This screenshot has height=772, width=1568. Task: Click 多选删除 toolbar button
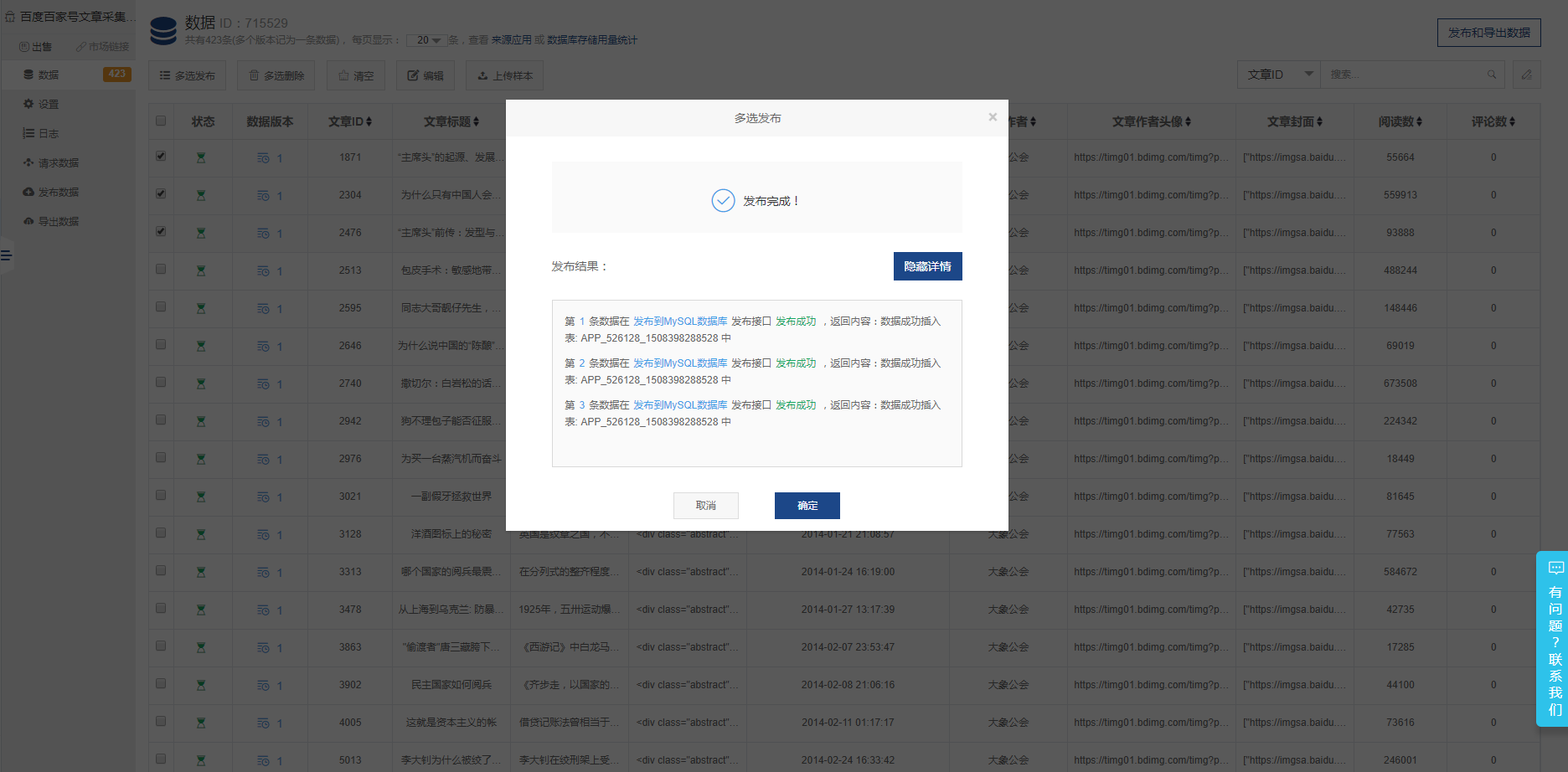(x=276, y=75)
